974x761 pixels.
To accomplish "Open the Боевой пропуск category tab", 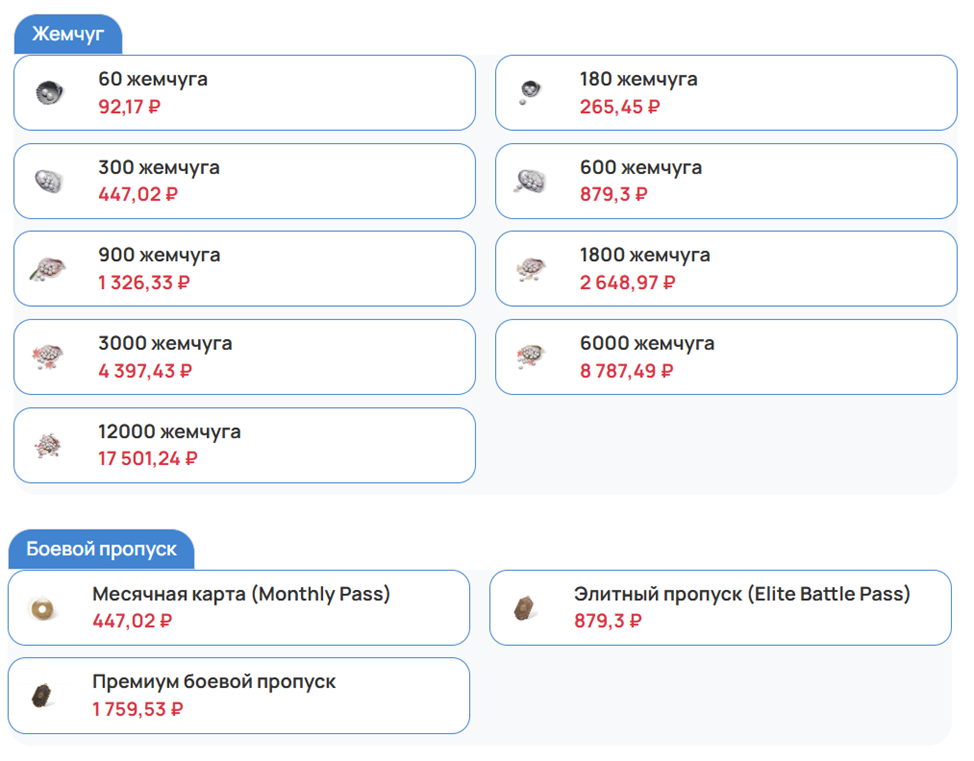I will [x=101, y=549].
